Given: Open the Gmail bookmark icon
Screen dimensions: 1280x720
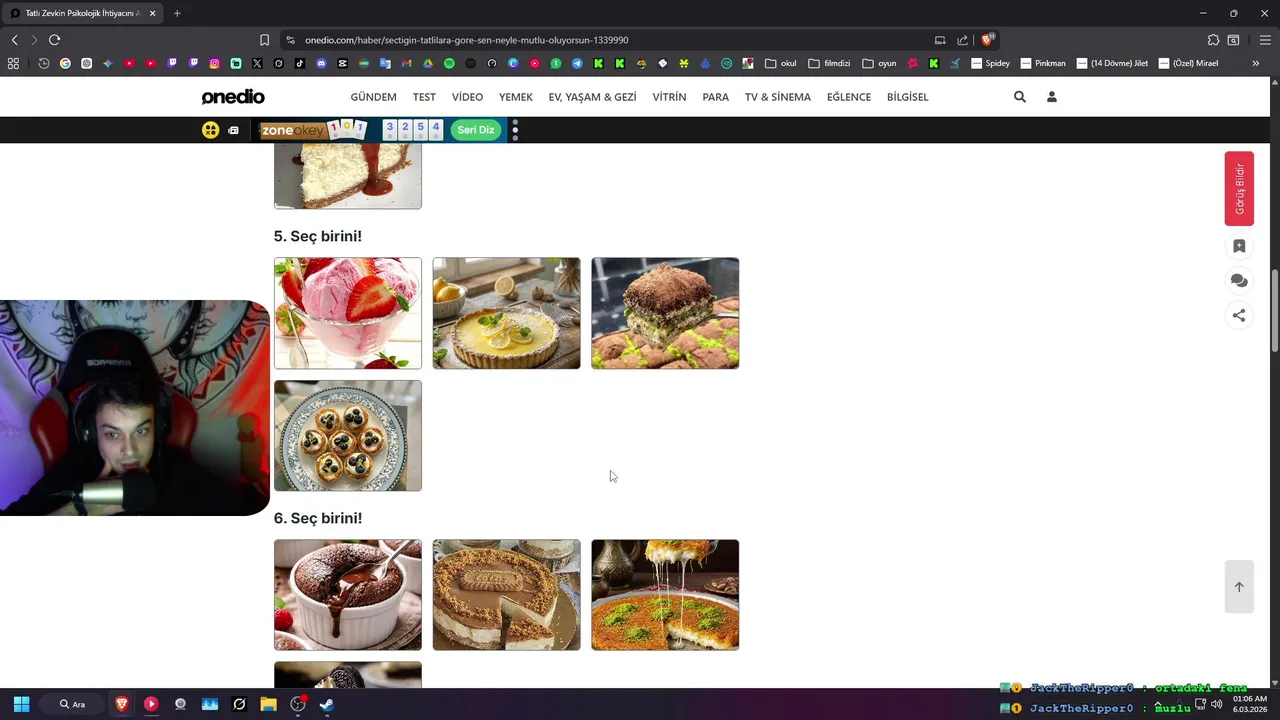Looking at the screenshot, I should 406,63.
